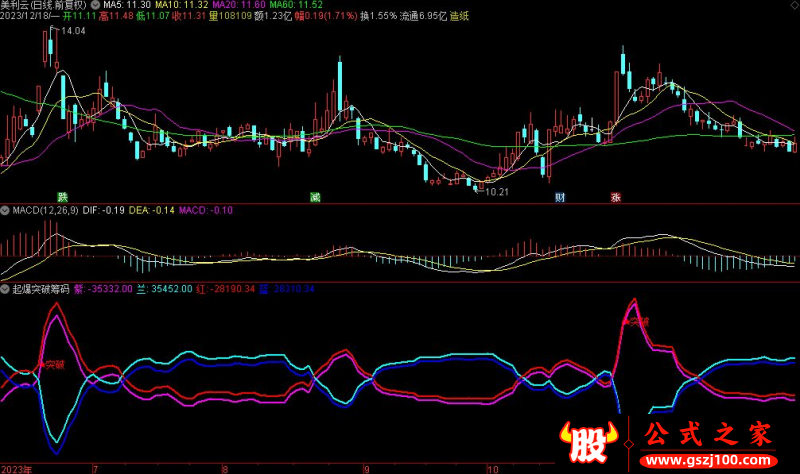
Task: Click the red 涨 event marker
Action: click(615, 197)
